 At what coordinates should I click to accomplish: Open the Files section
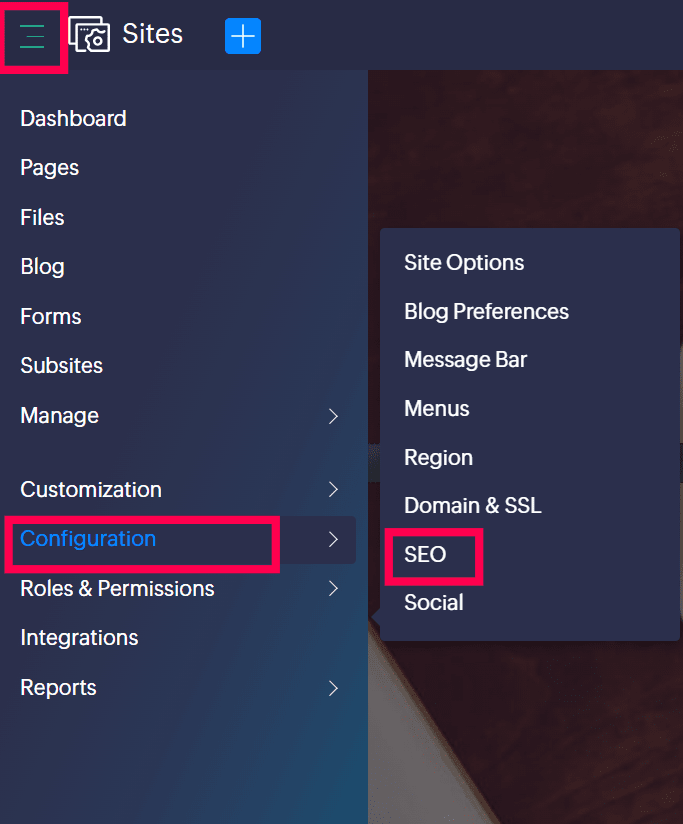[x=43, y=218]
